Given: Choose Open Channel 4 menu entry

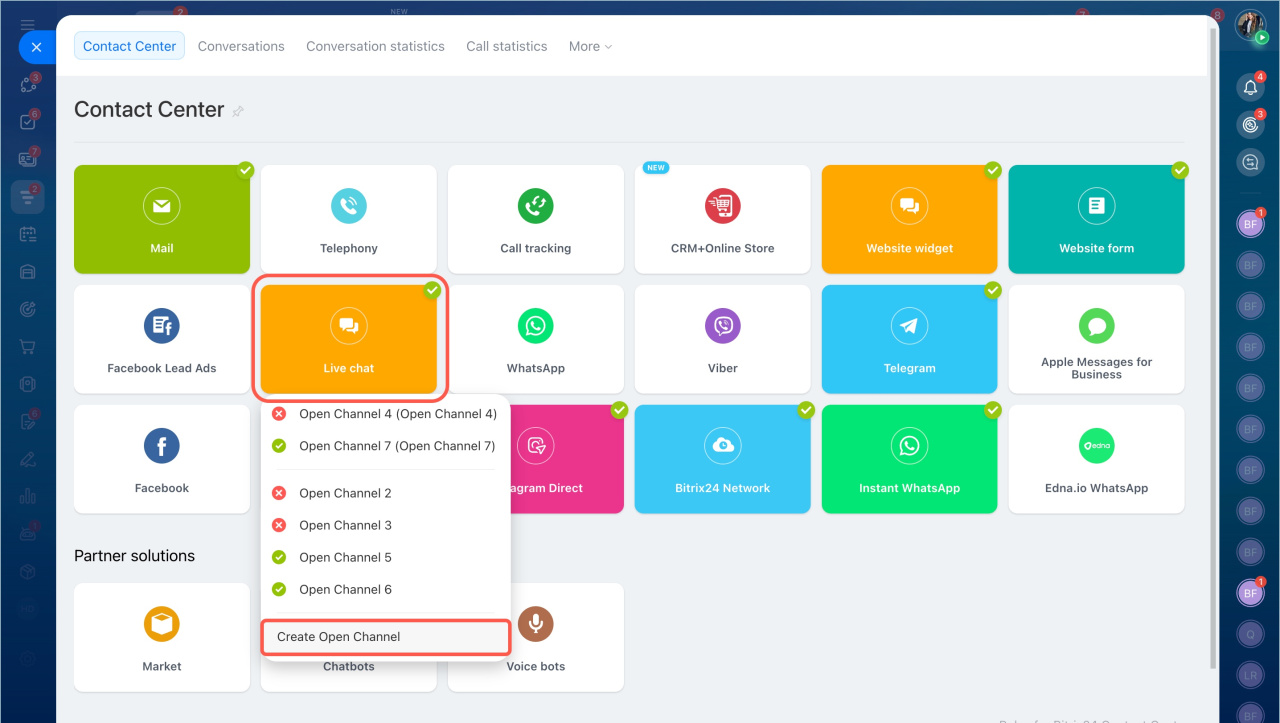Looking at the screenshot, I should [397, 414].
